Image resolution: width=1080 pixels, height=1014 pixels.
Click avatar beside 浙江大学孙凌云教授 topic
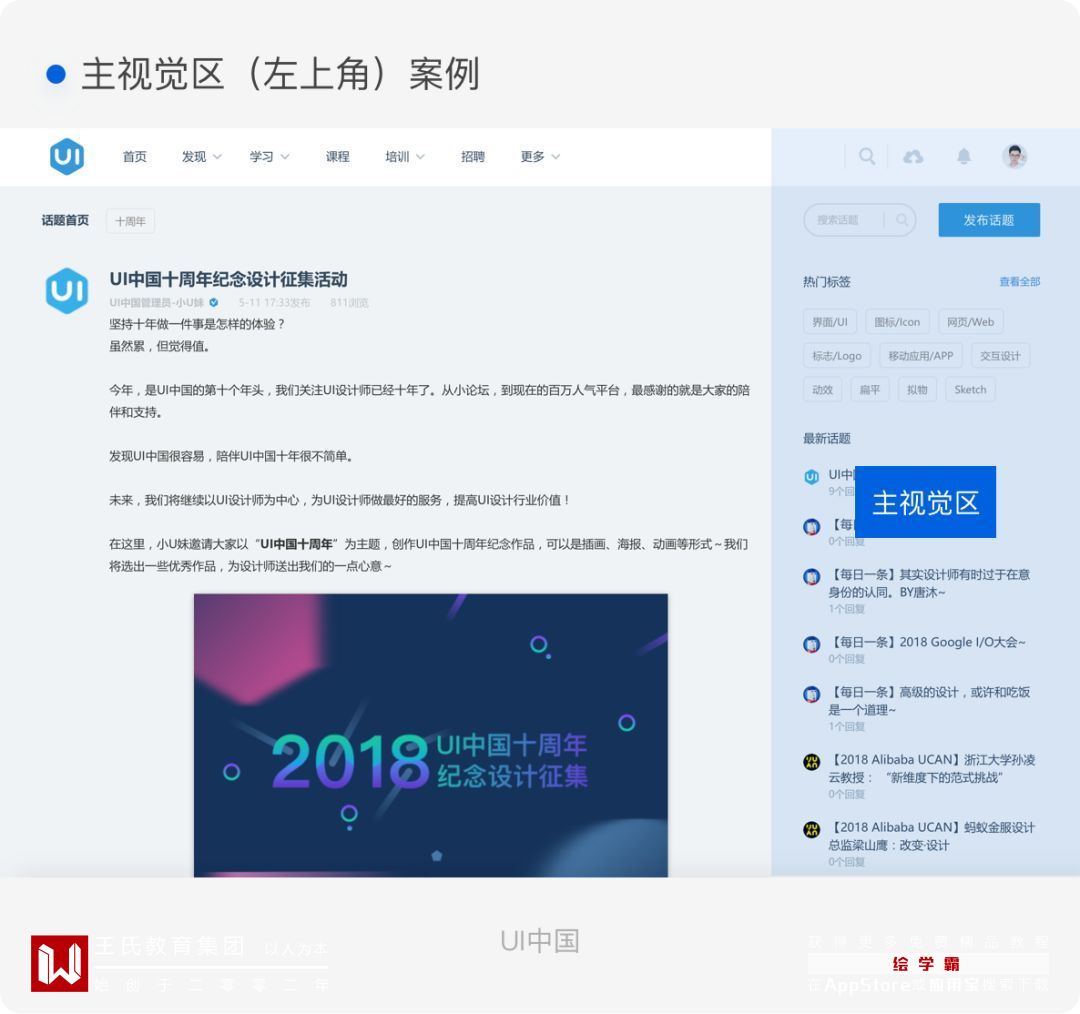811,762
